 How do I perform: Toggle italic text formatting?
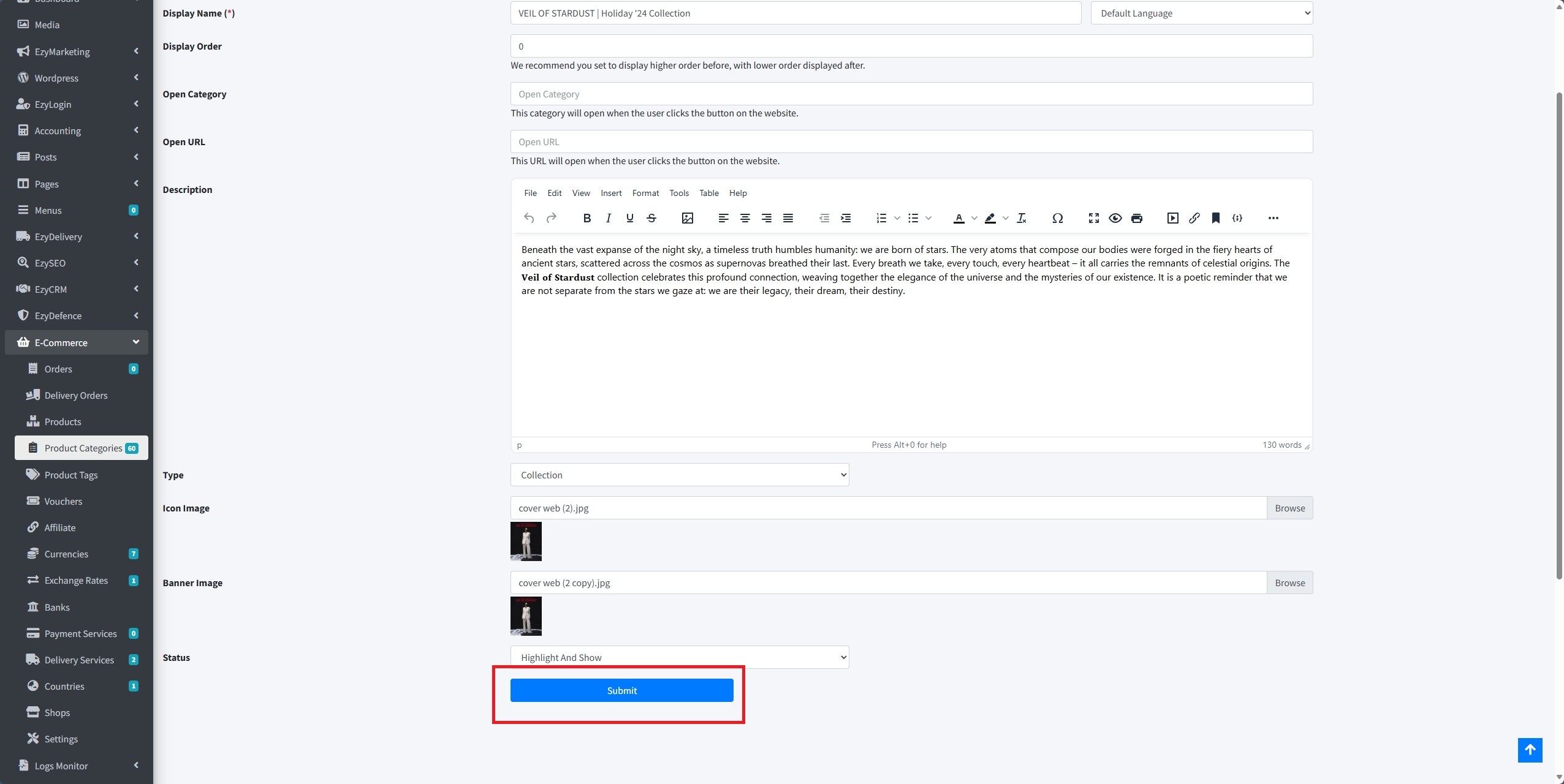(x=608, y=218)
